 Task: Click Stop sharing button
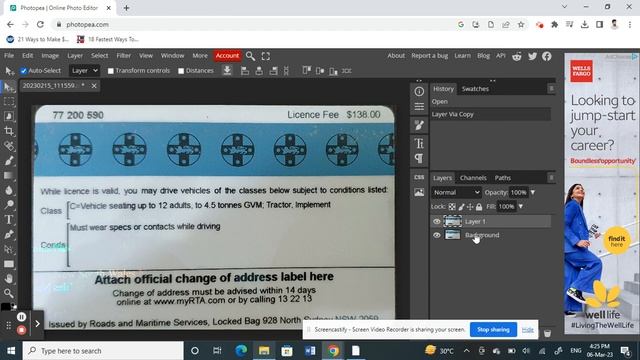tap(493, 329)
